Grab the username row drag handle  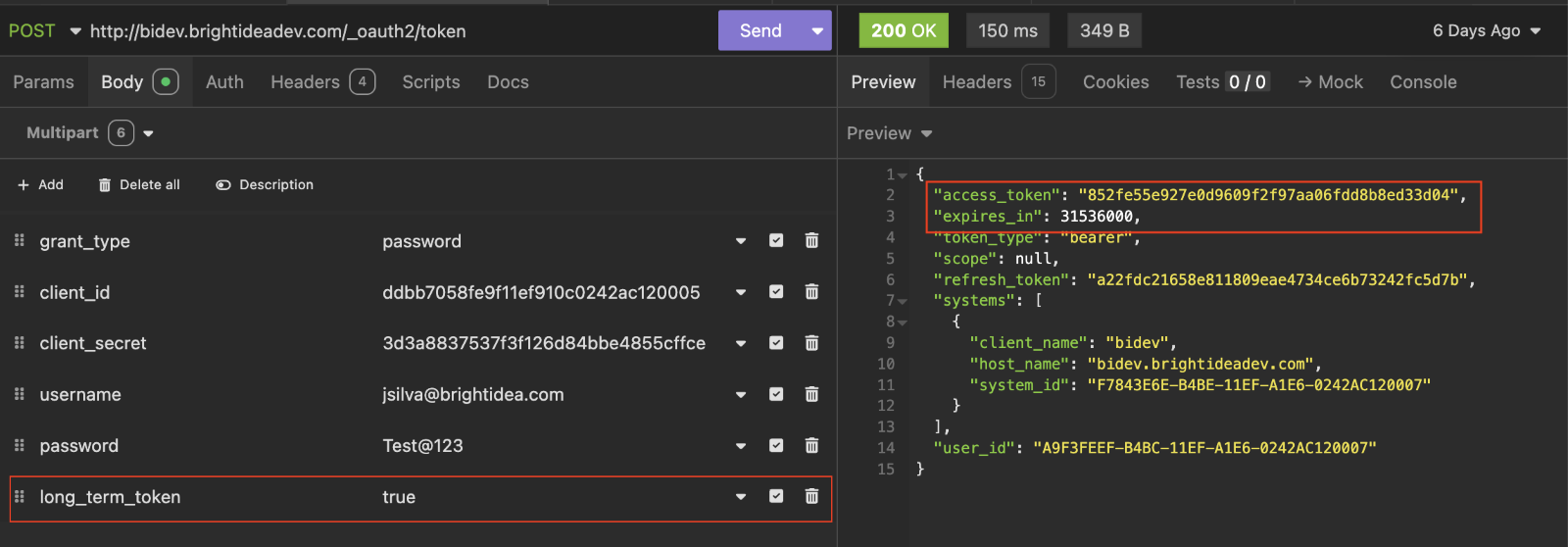(19, 394)
